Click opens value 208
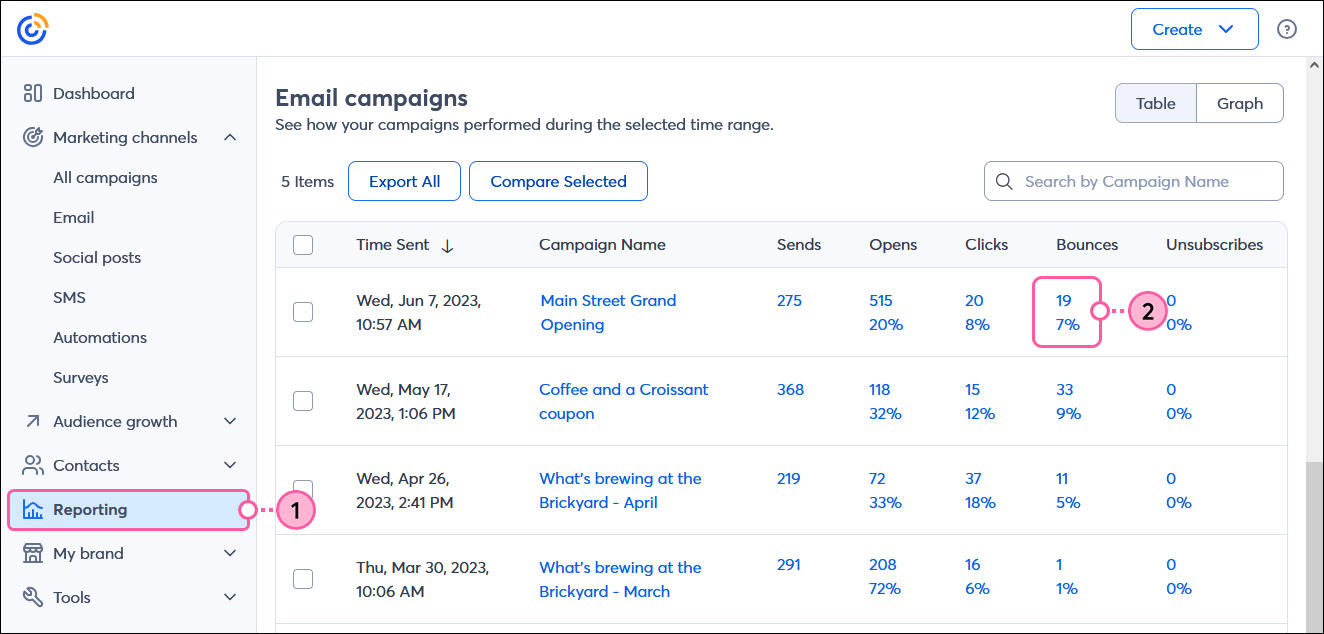The height and width of the screenshot is (634, 1324). 883,564
